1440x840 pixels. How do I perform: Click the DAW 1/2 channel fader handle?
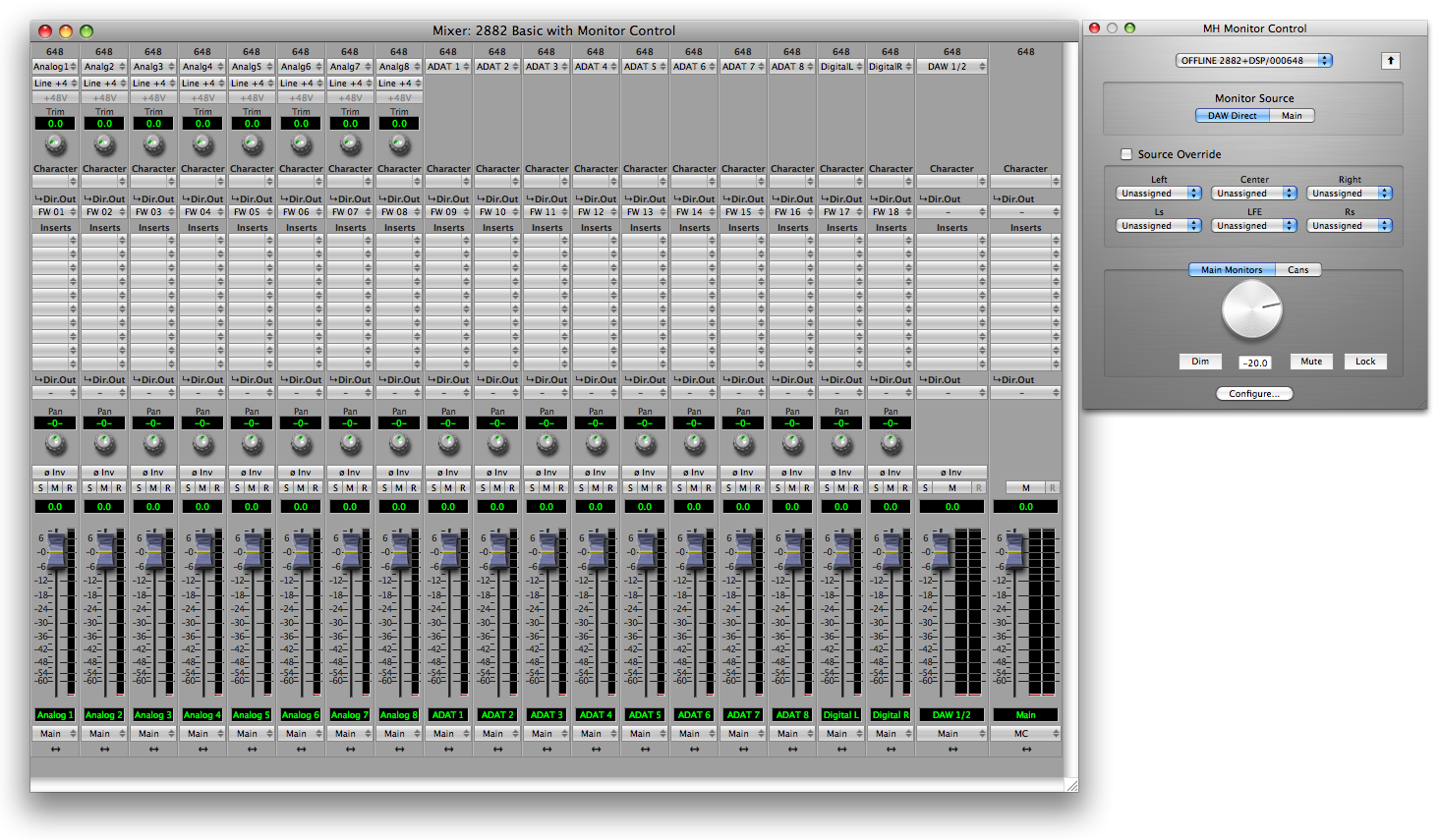pyautogui.click(x=942, y=550)
